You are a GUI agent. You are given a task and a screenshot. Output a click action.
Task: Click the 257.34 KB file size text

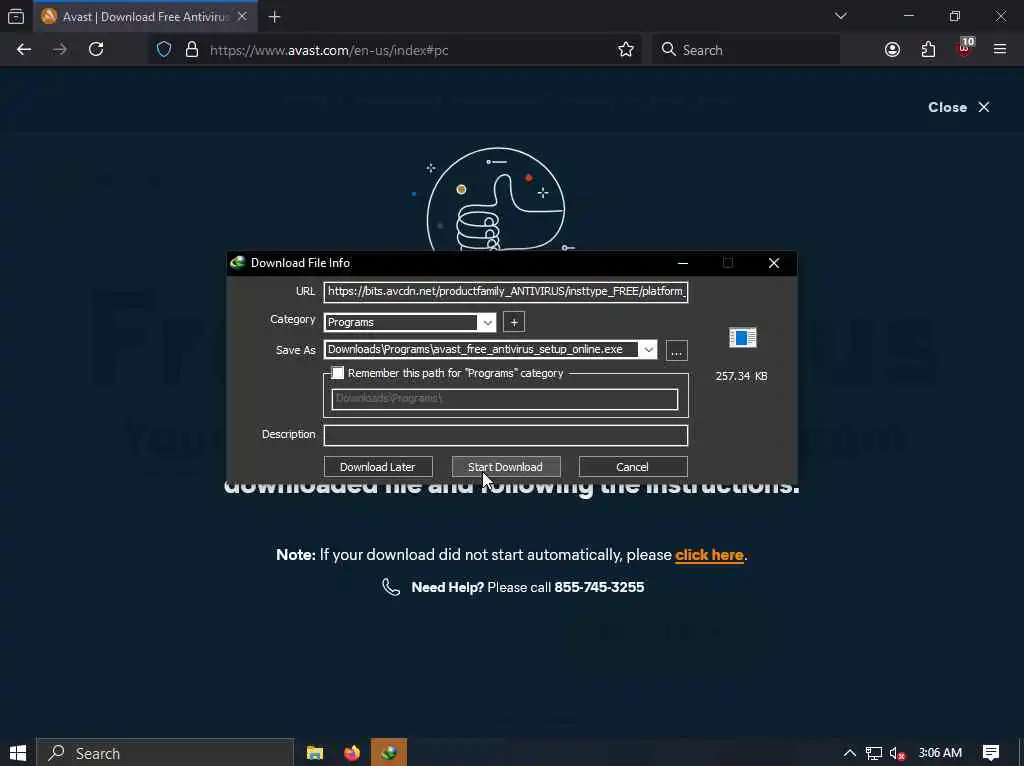(741, 376)
